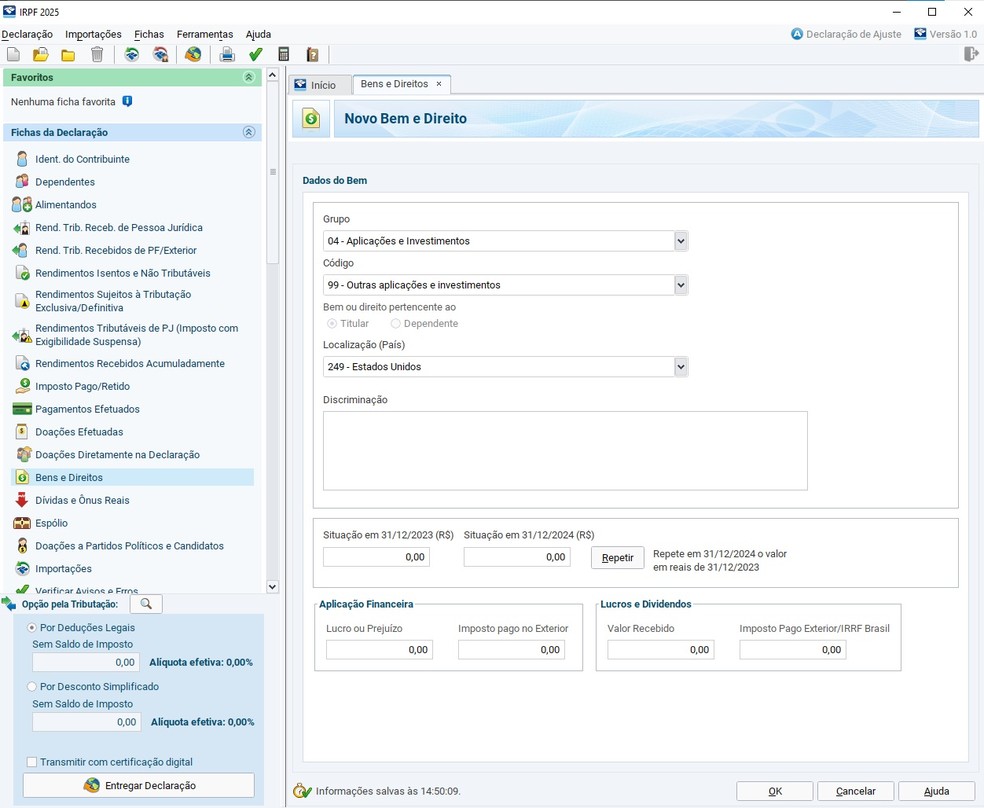Create a new declaration with the blank page icon
984x808 pixels.
click(13, 55)
